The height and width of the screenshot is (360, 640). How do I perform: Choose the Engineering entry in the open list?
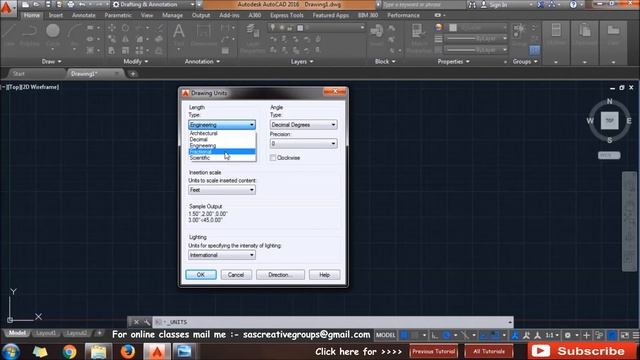pos(222,146)
